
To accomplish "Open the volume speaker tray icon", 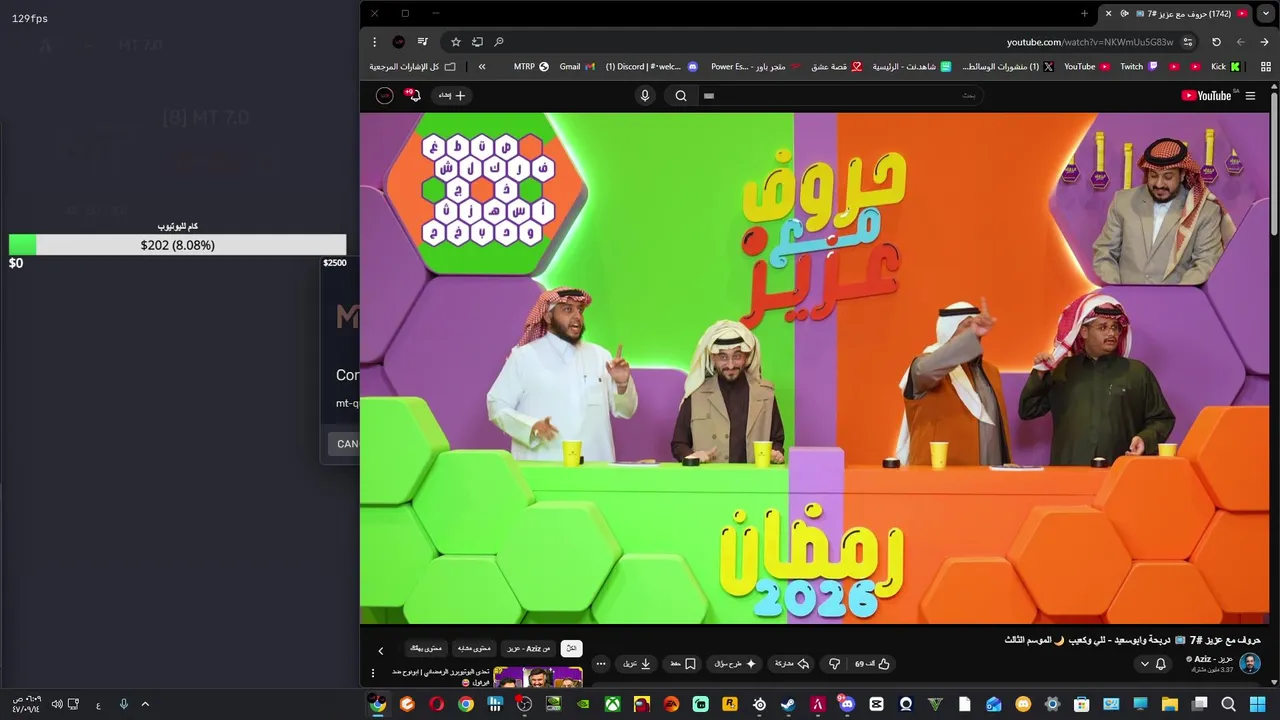I will coord(57,704).
